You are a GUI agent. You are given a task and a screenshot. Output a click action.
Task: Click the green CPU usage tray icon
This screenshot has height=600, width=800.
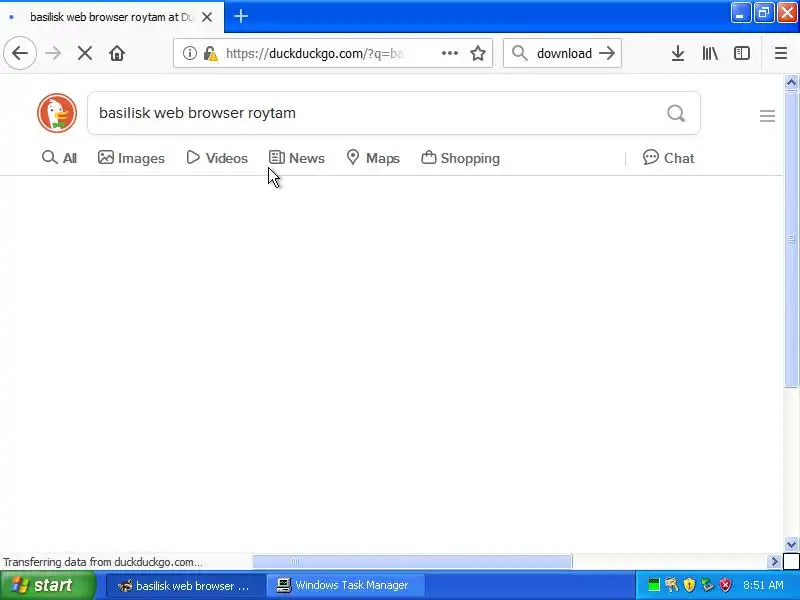pos(654,585)
